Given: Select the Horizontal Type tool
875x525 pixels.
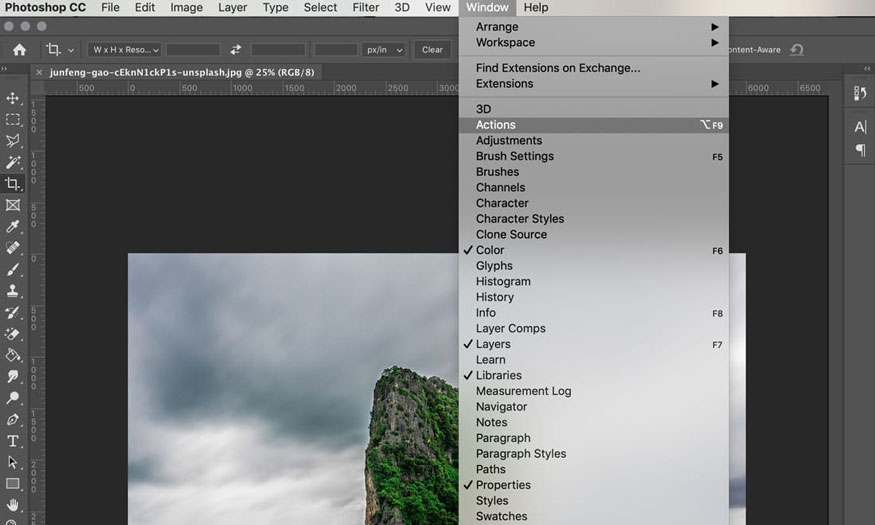Looking at the screenshot, I should pos(13,441).
